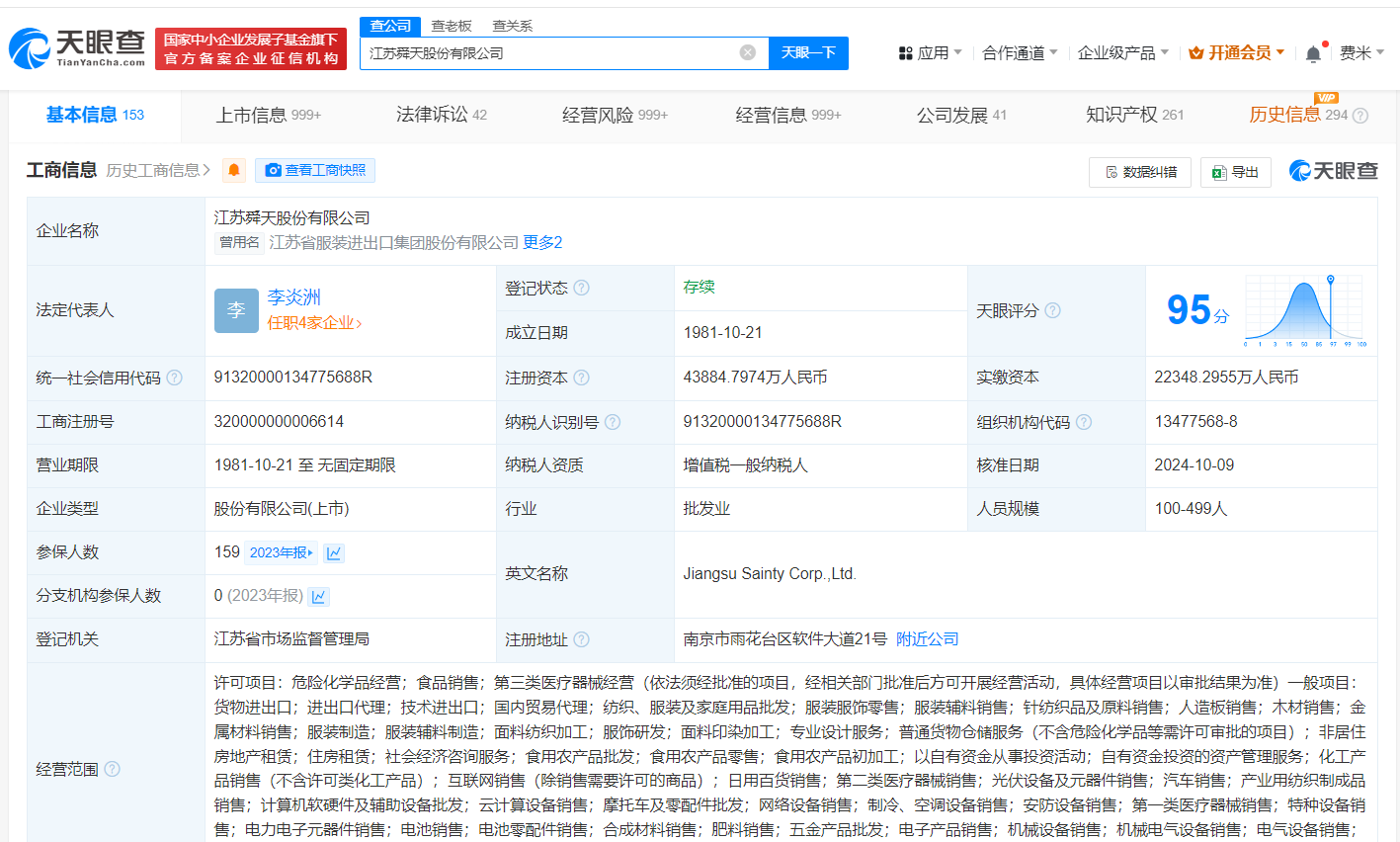Click the 天眼评分 distribution curve chart
This screenshot has height=842, width=1400.
(x=1304, y=310)
